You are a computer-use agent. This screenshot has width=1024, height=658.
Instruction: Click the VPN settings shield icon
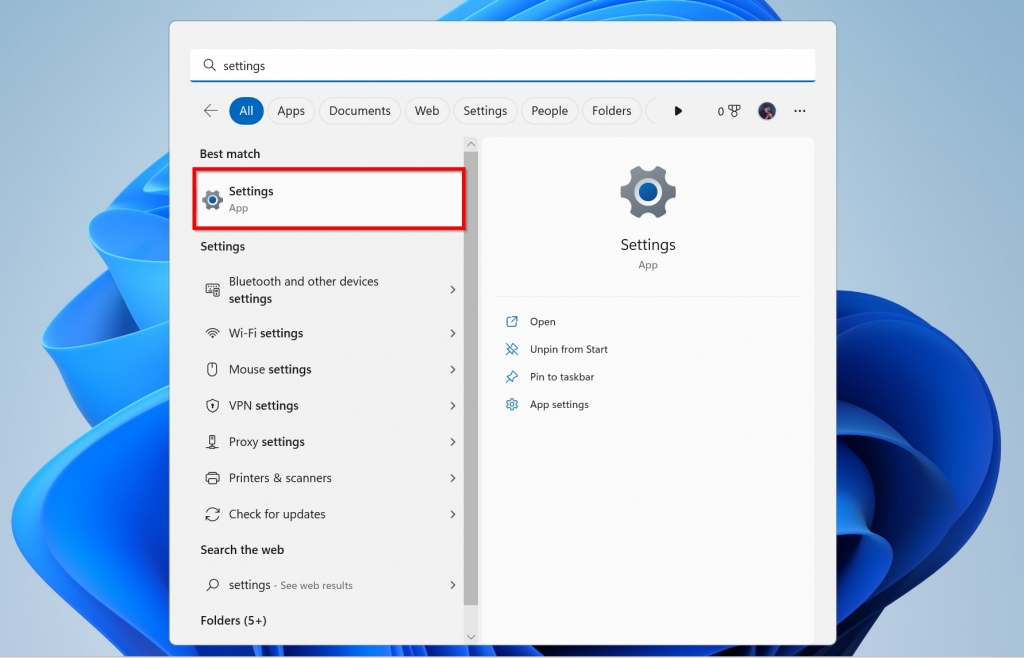pyautogui.click(x=212, y=405)
